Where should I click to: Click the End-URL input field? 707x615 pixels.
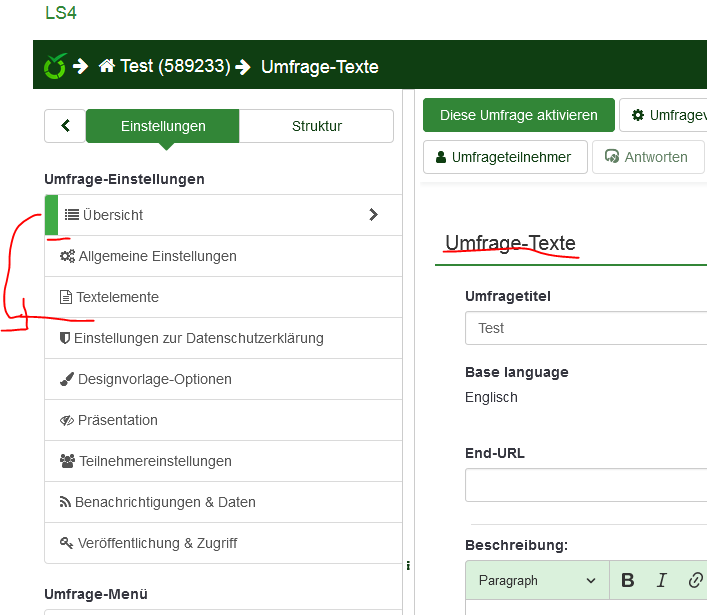(585, 485)
